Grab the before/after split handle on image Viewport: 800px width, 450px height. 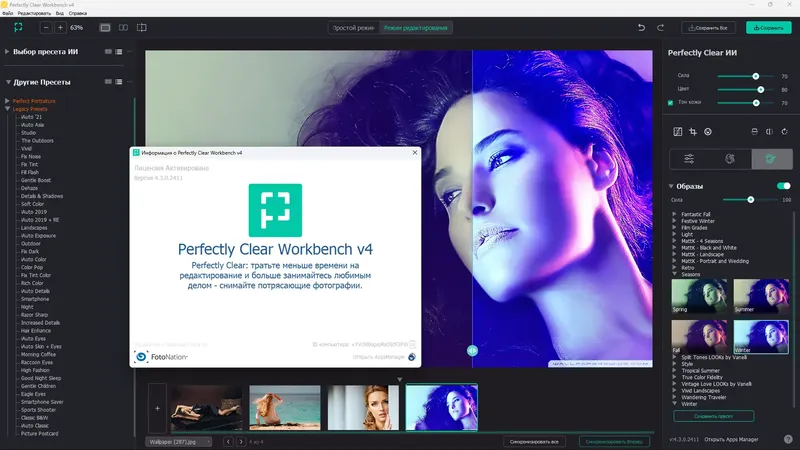tap(472, 351)
